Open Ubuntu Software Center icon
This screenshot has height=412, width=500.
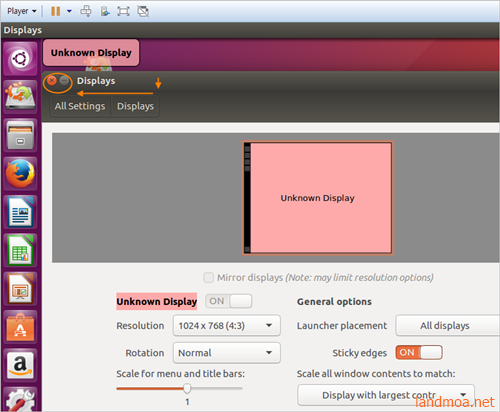coord(20,327)
